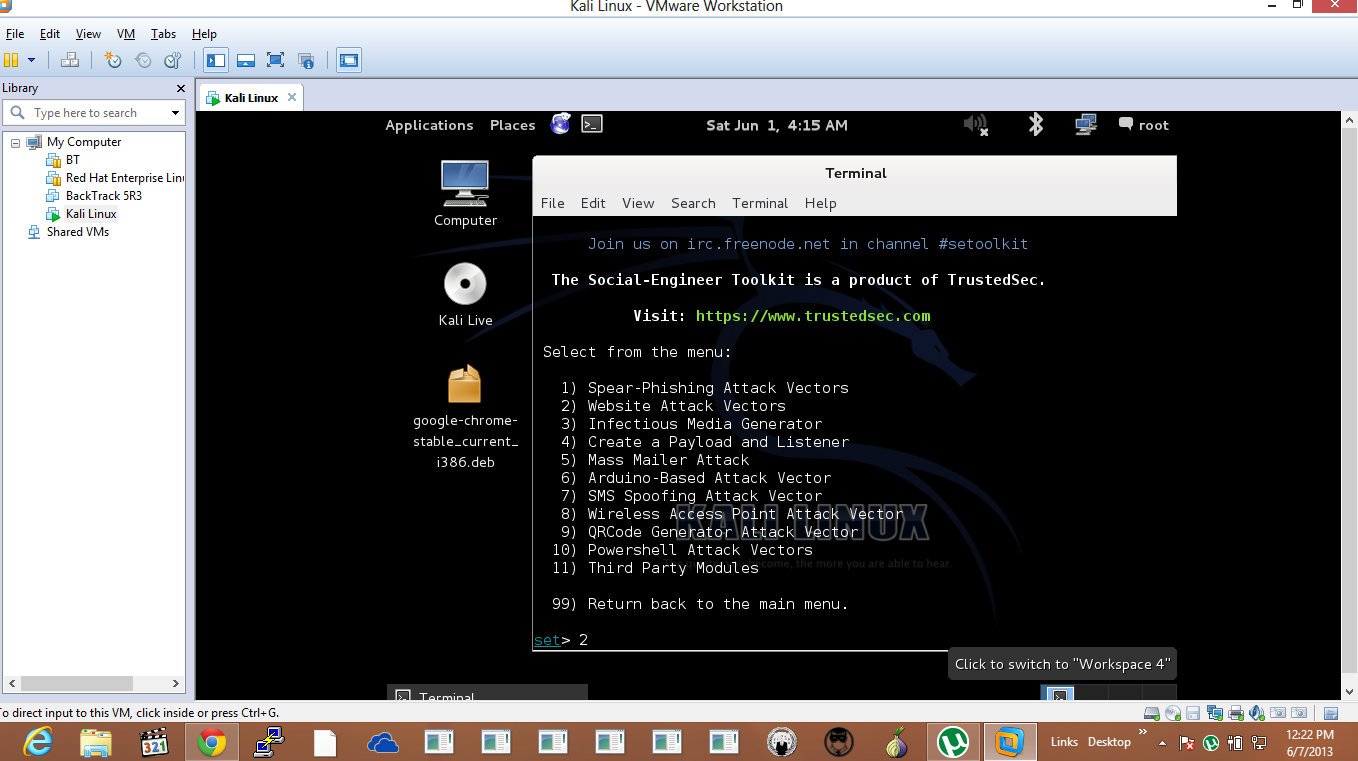Close the Library panel
Screen dimensions: 1358x761
click(x=181, y=88)
